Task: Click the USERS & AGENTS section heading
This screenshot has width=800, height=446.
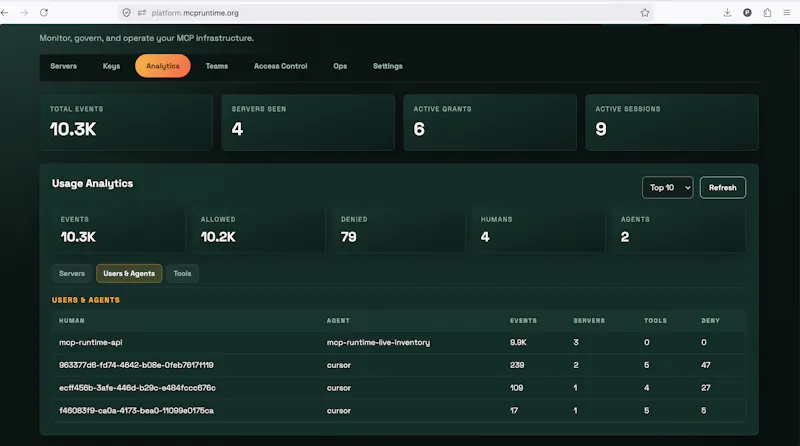Action: 86,300
